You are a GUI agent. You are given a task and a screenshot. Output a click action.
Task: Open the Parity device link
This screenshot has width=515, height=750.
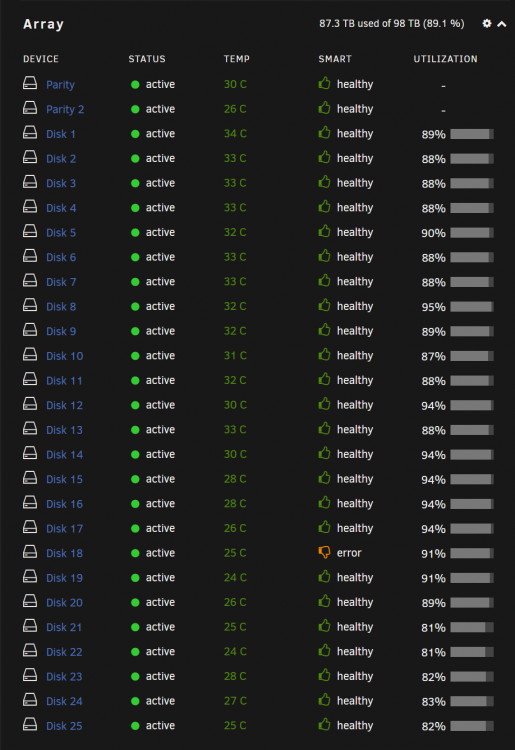[60, 85]
